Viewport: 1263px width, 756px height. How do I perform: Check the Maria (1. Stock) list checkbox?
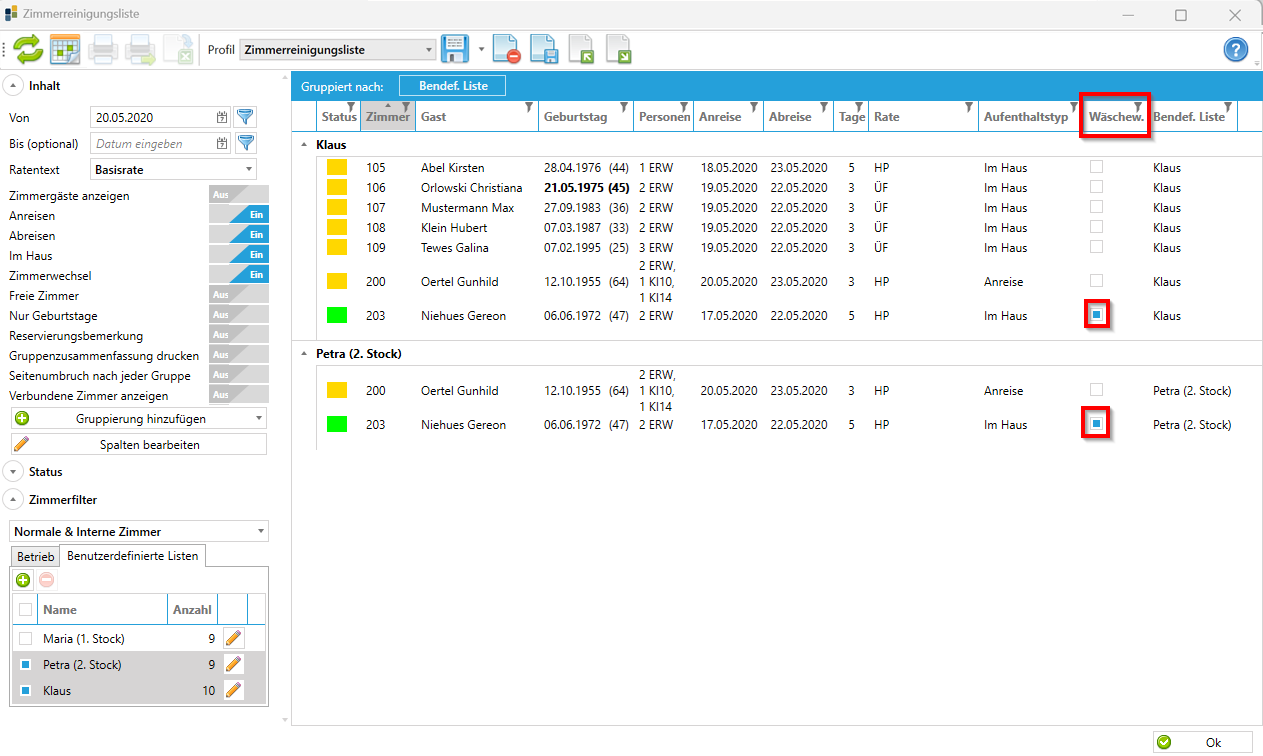[x=26, y=638]
